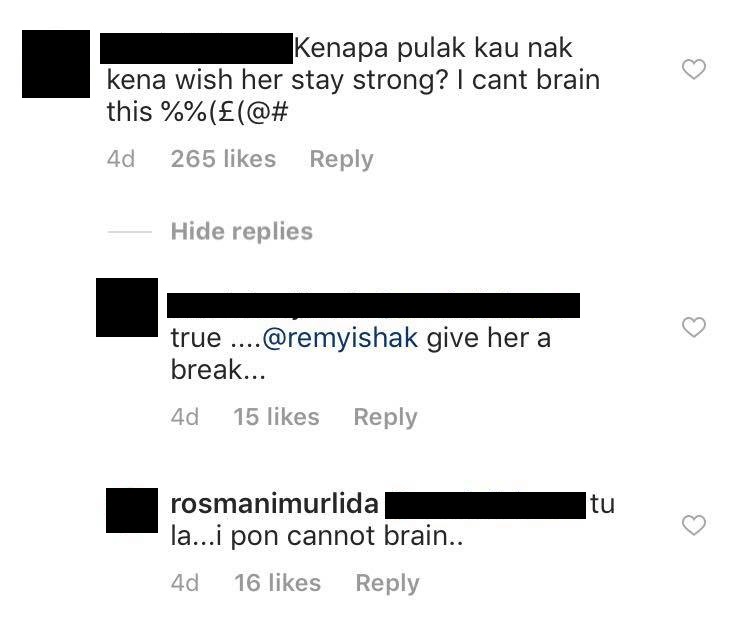Open the @remyishak mention link

(x=340, y=338)
